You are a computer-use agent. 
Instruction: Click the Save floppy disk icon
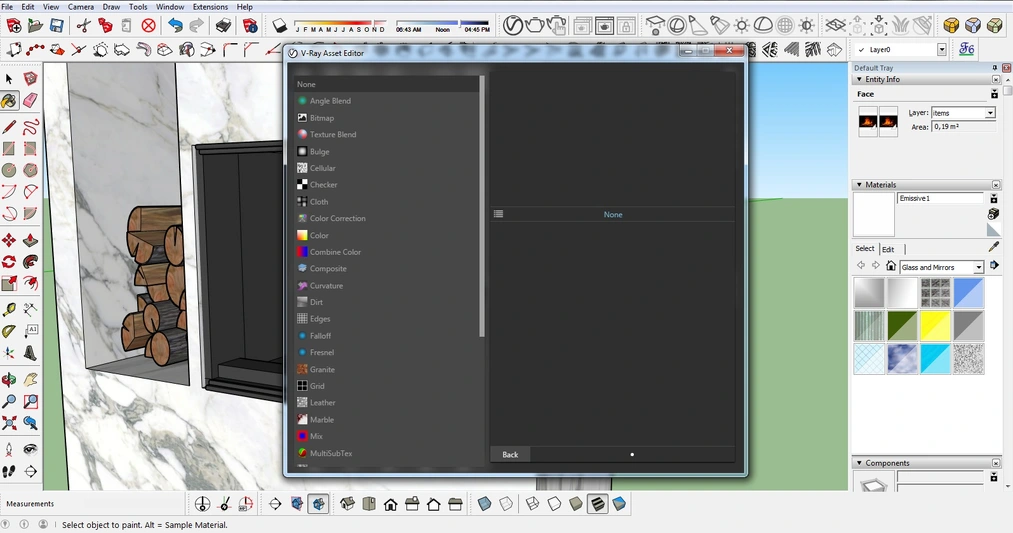pos(57,26)
